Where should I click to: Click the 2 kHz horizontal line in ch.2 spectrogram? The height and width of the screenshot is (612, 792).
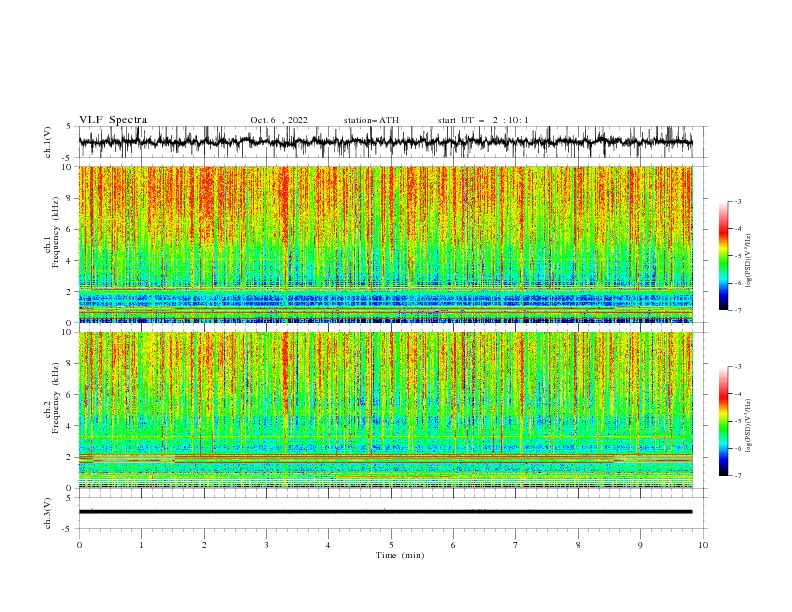[x=385, y=456]
